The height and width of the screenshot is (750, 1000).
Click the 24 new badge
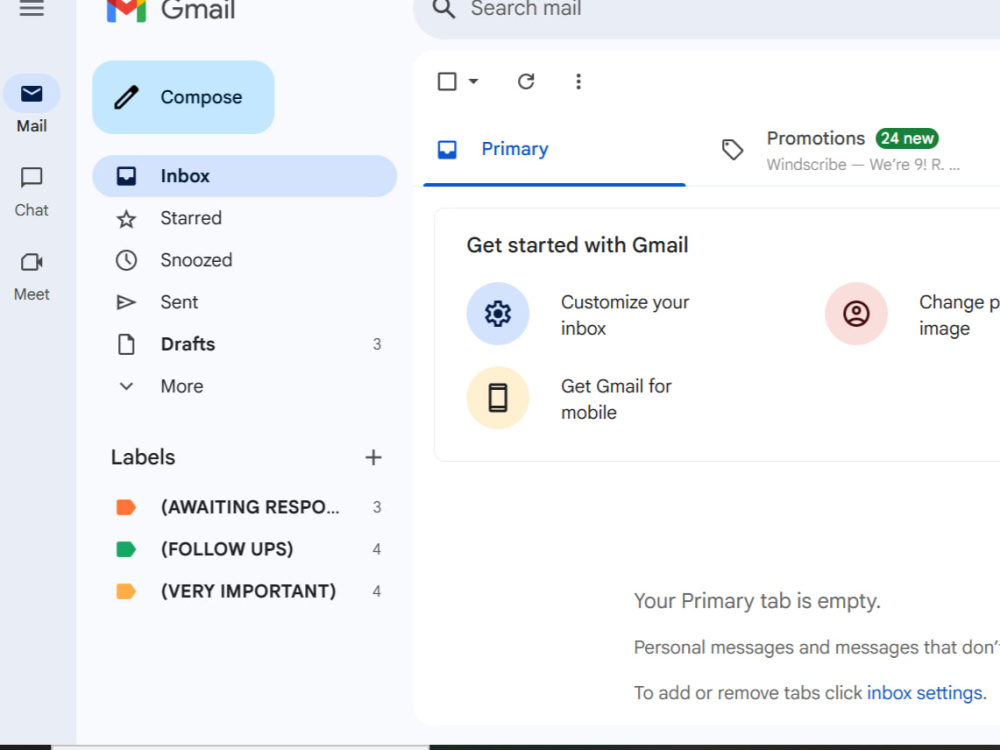907,138
